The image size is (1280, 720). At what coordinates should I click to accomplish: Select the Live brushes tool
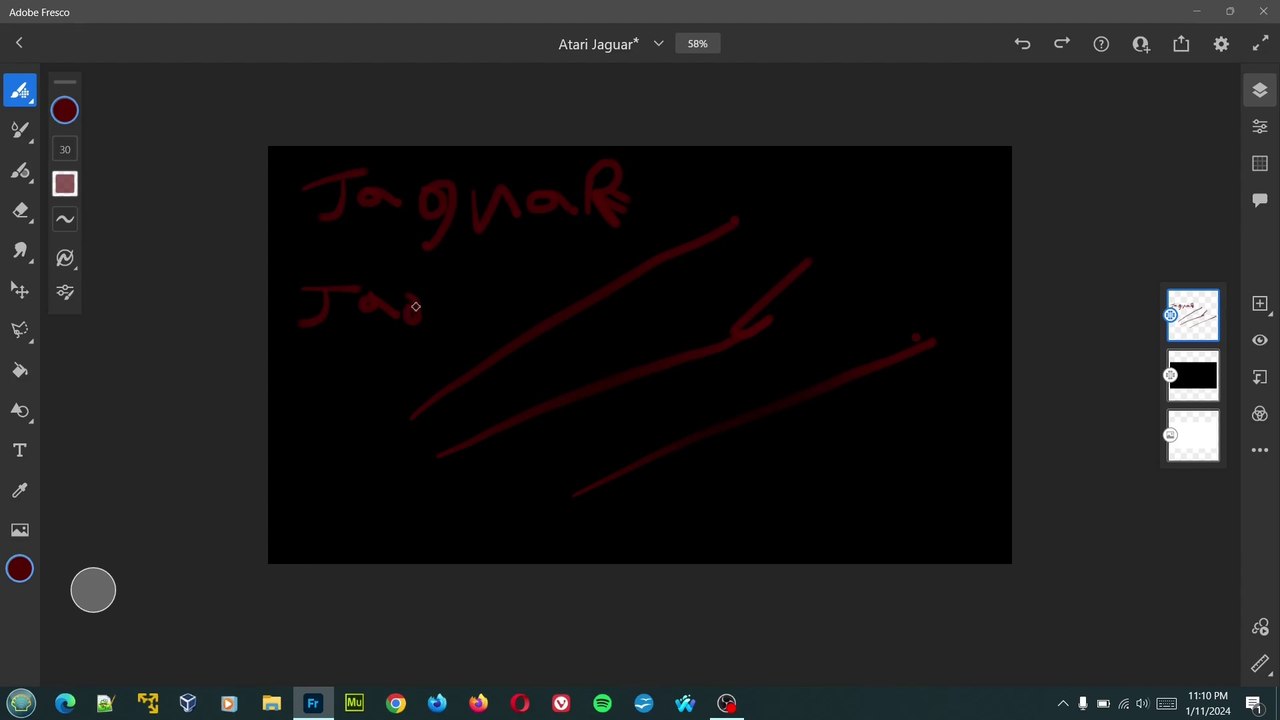(20, 130)
